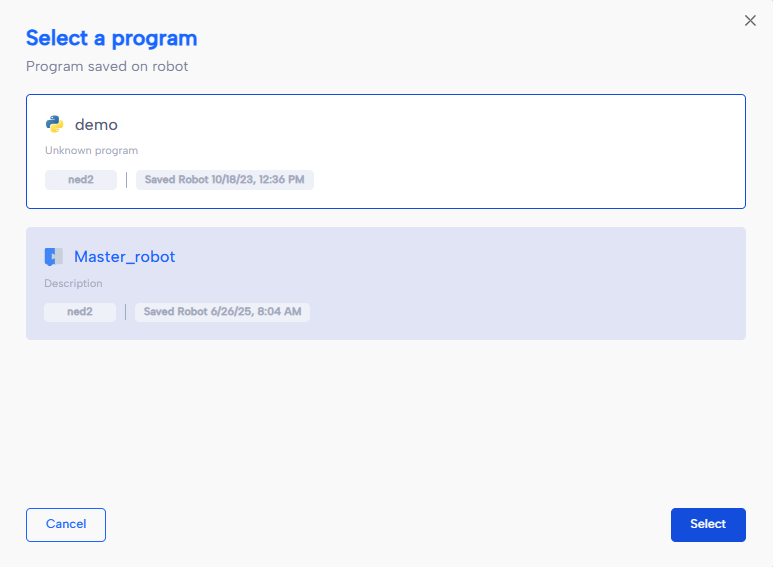
Task: Click Saved Robot 10/18/23, 12:36 PM tag
Action: (224, 179)
